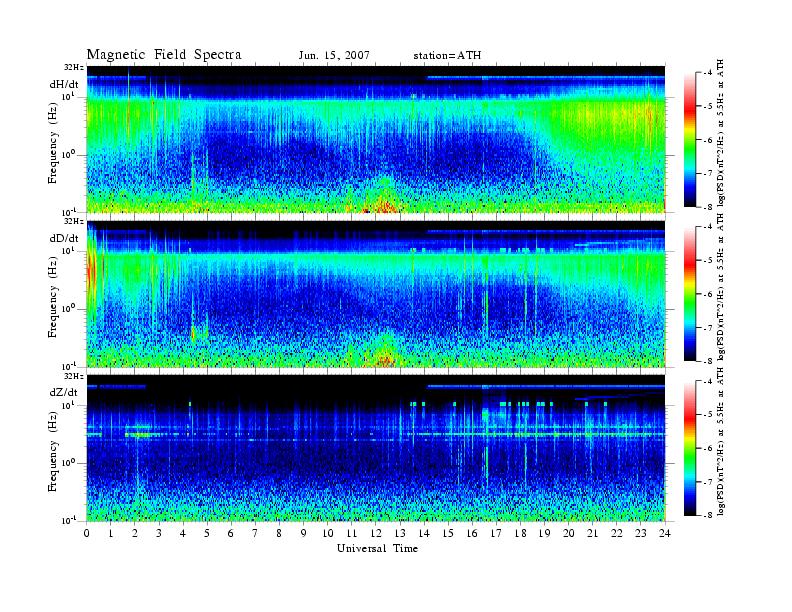Click the dH/dt panel label

(64, 84)
